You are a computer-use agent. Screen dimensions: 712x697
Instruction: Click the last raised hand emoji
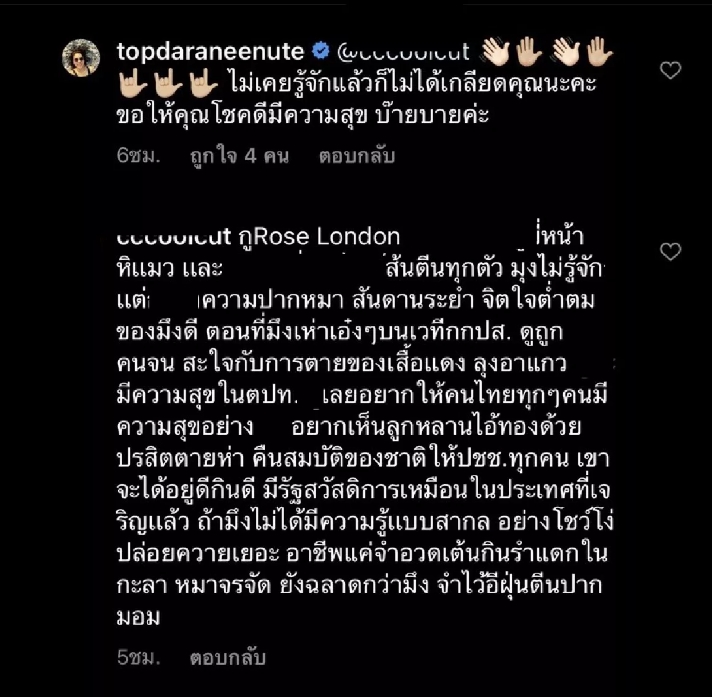click(599, 52)
